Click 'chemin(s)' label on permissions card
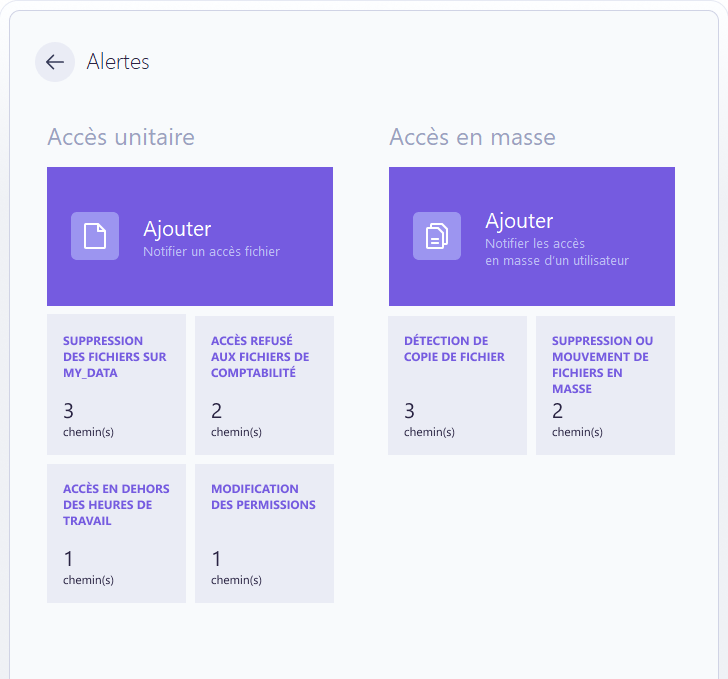Viewport: 728px width, 679px height. 236,580
